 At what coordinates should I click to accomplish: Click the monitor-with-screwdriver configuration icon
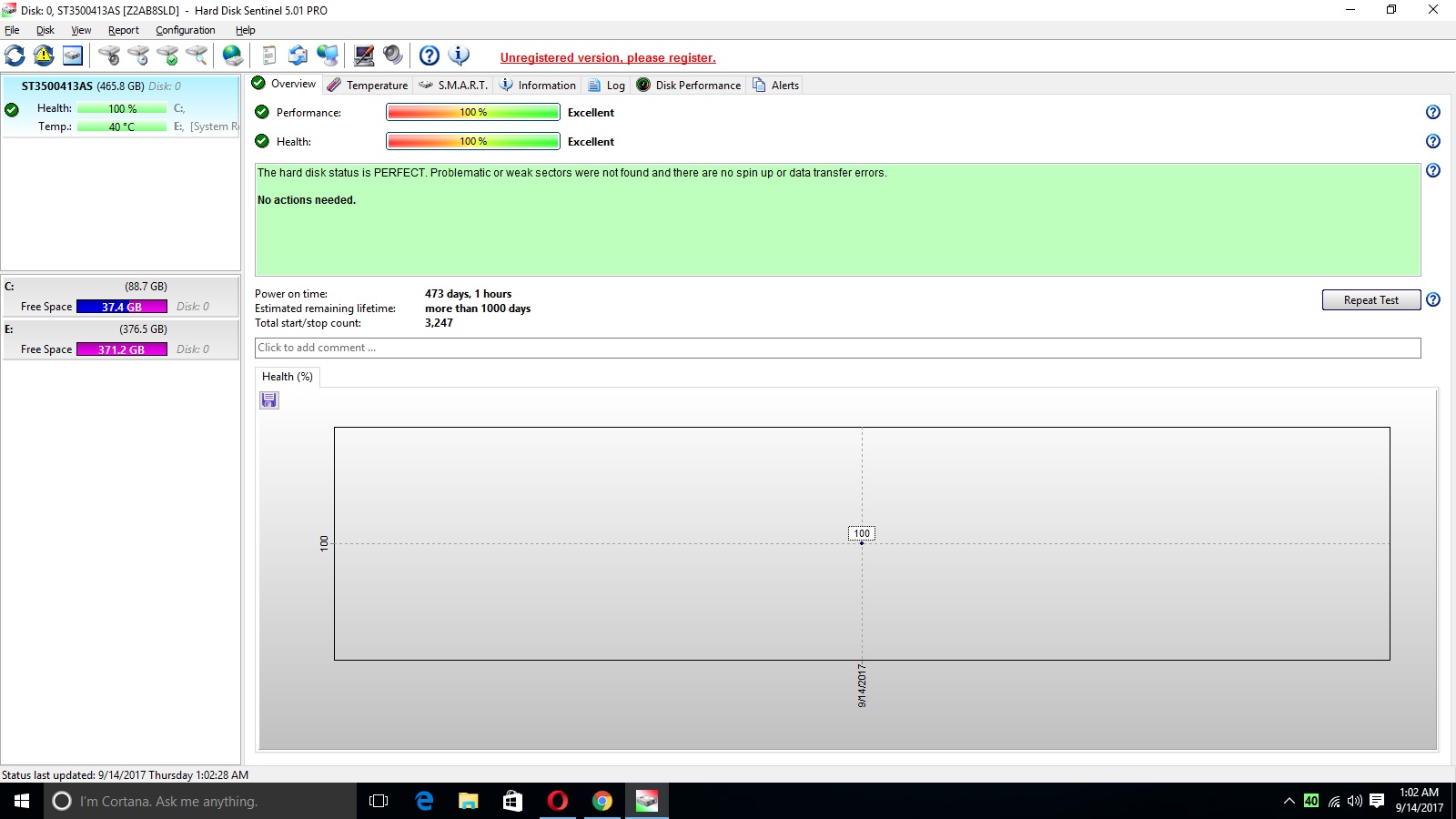coord(364,56)
